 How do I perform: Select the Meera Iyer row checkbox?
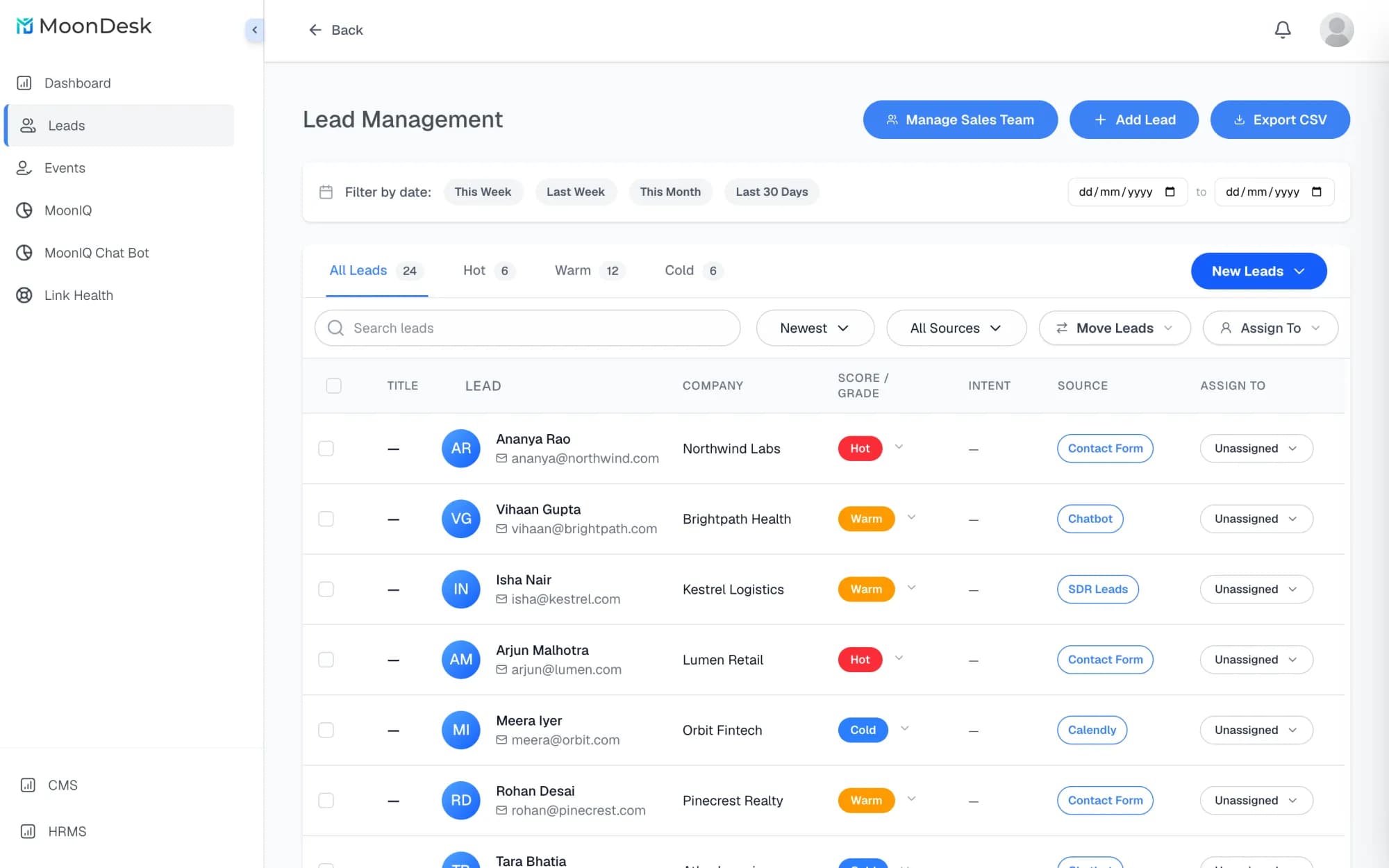click(x=326, y=730)
